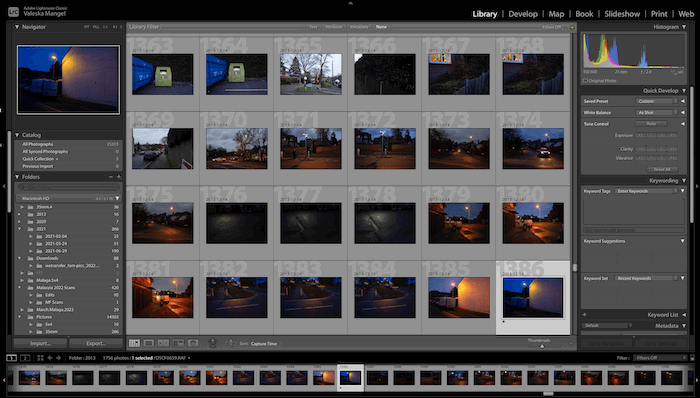Open the Saved Preset Custom dropdown
This screenshot has height=398, width=700.
656,101
